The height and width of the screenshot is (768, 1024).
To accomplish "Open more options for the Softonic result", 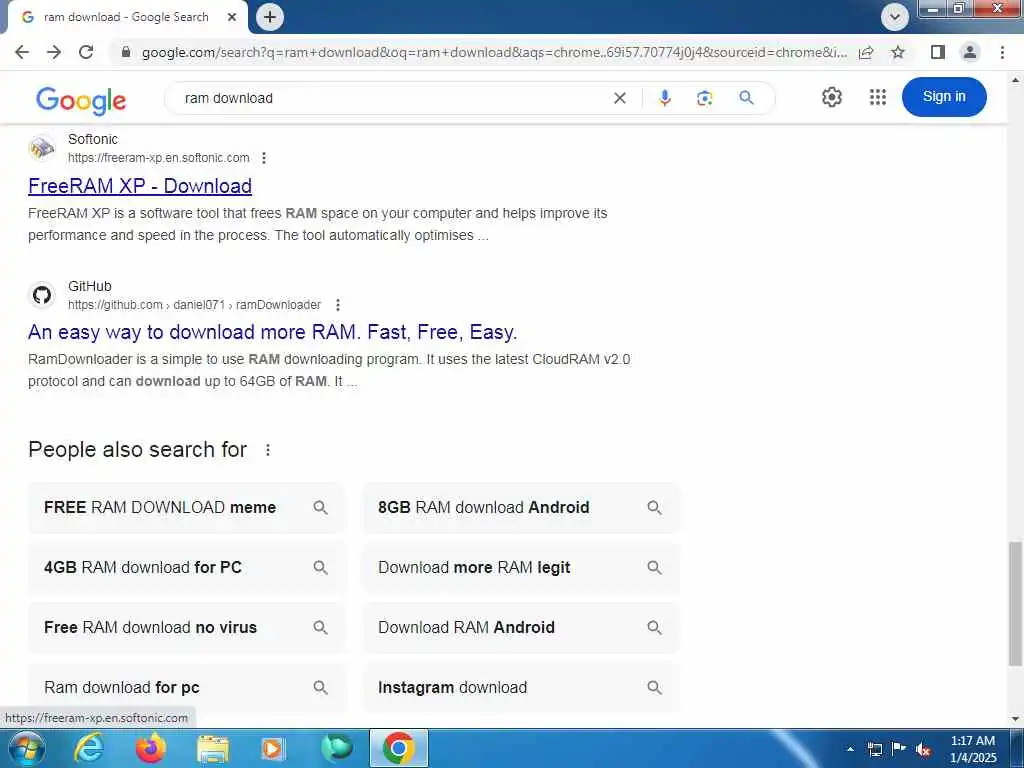I will 264,158.
